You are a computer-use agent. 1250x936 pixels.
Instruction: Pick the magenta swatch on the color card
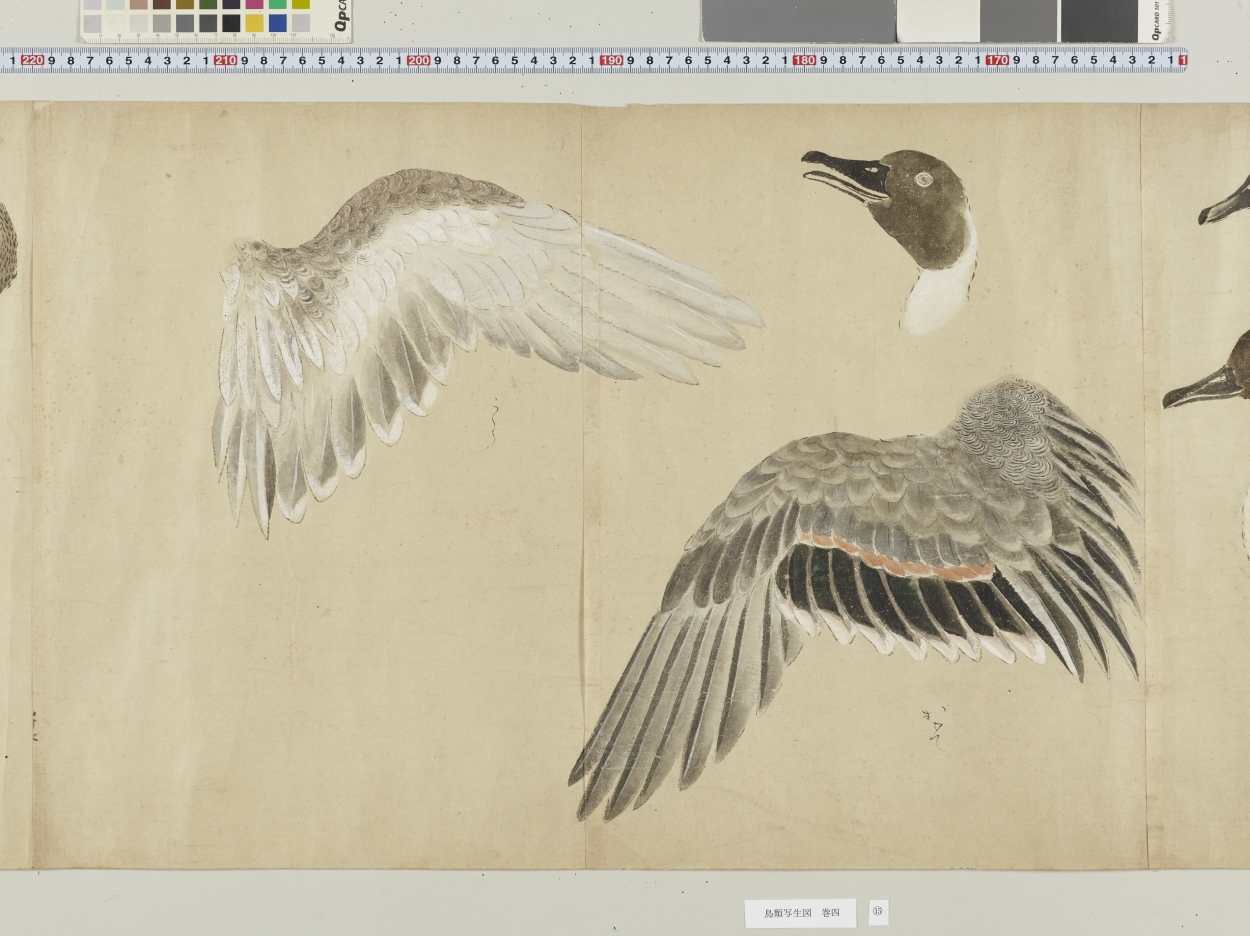[254, 4]
